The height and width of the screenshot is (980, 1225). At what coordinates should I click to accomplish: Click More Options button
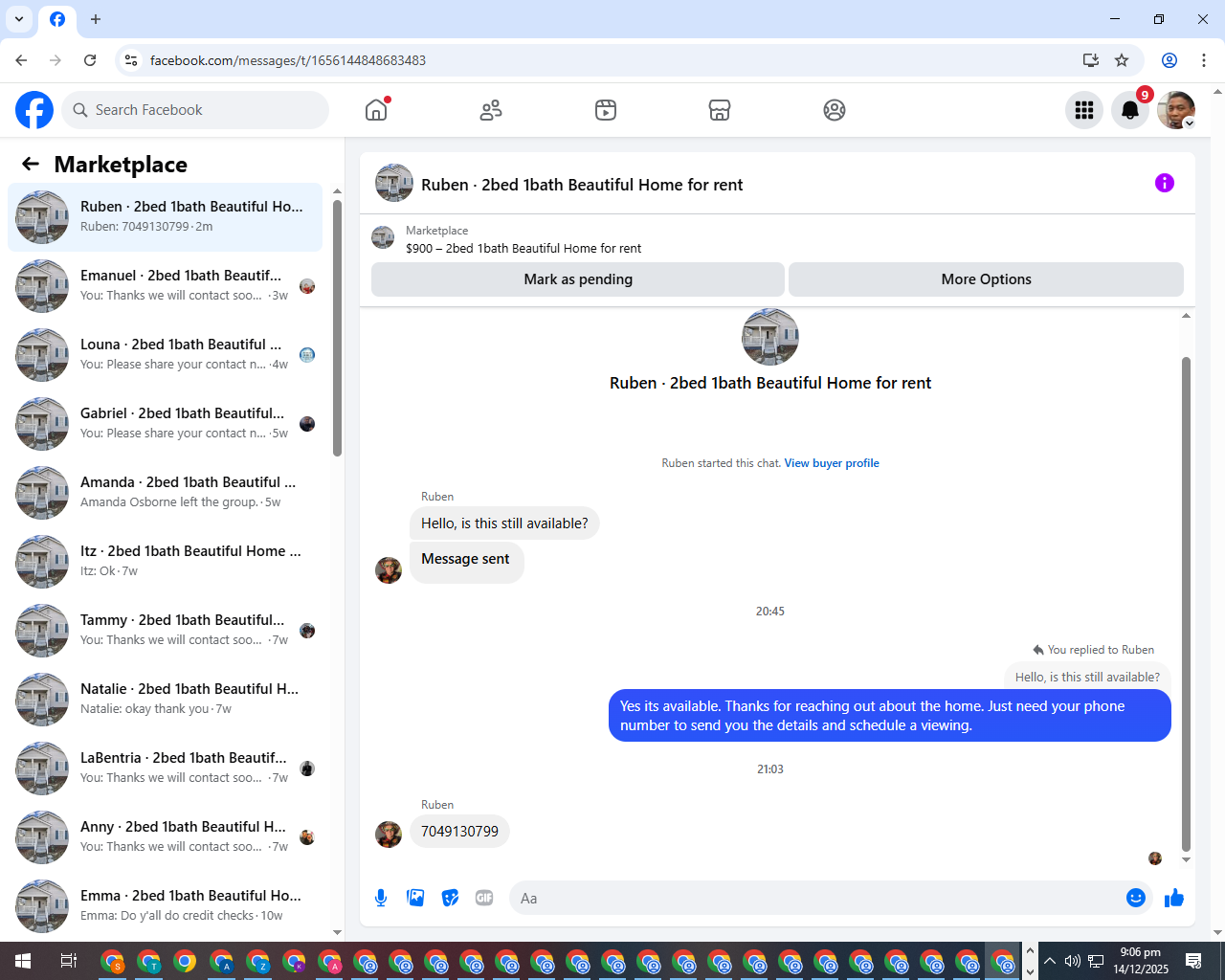click(x=986, y=279)
